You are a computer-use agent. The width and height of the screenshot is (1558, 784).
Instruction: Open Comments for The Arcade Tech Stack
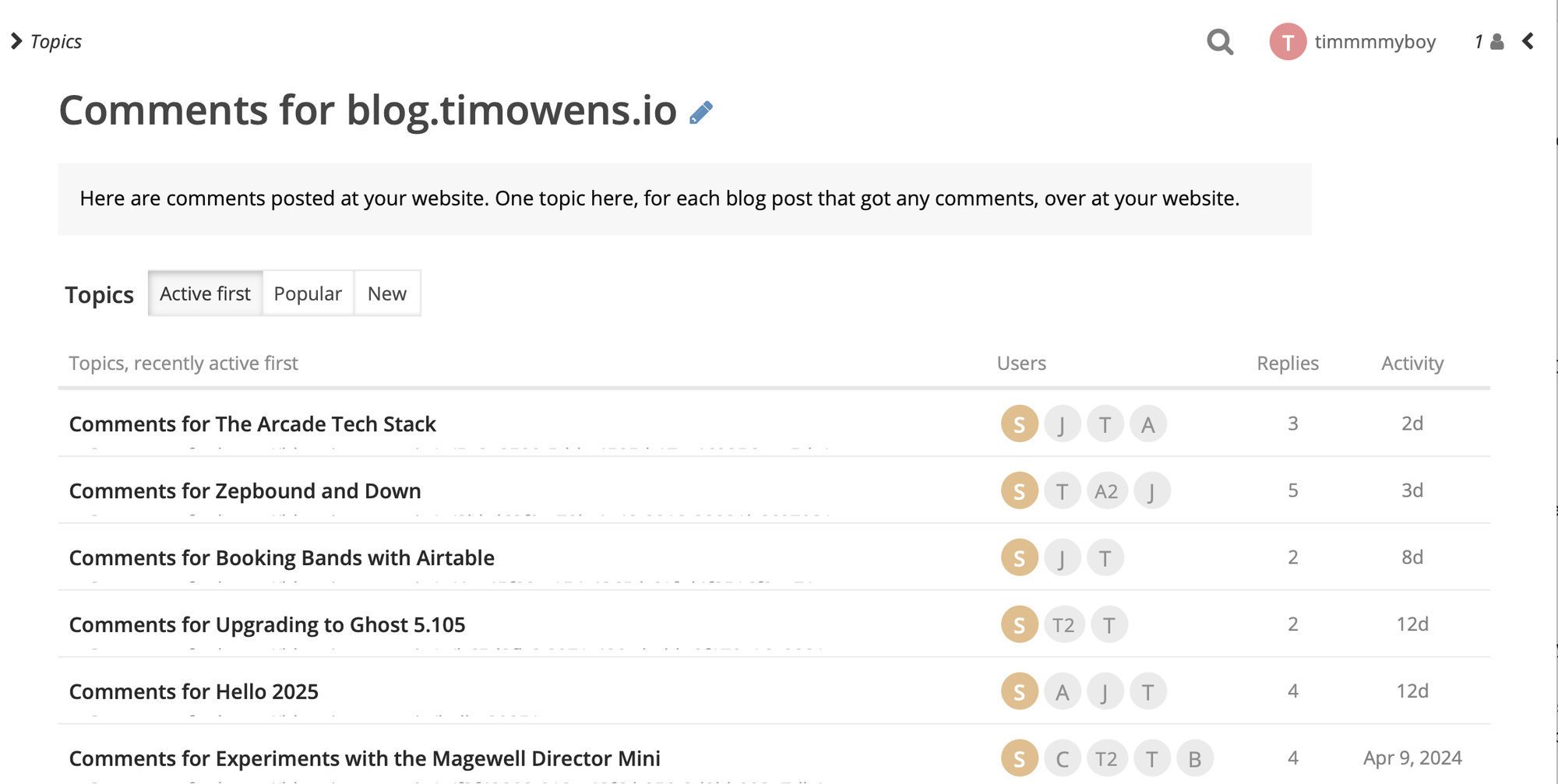[252, 424]
